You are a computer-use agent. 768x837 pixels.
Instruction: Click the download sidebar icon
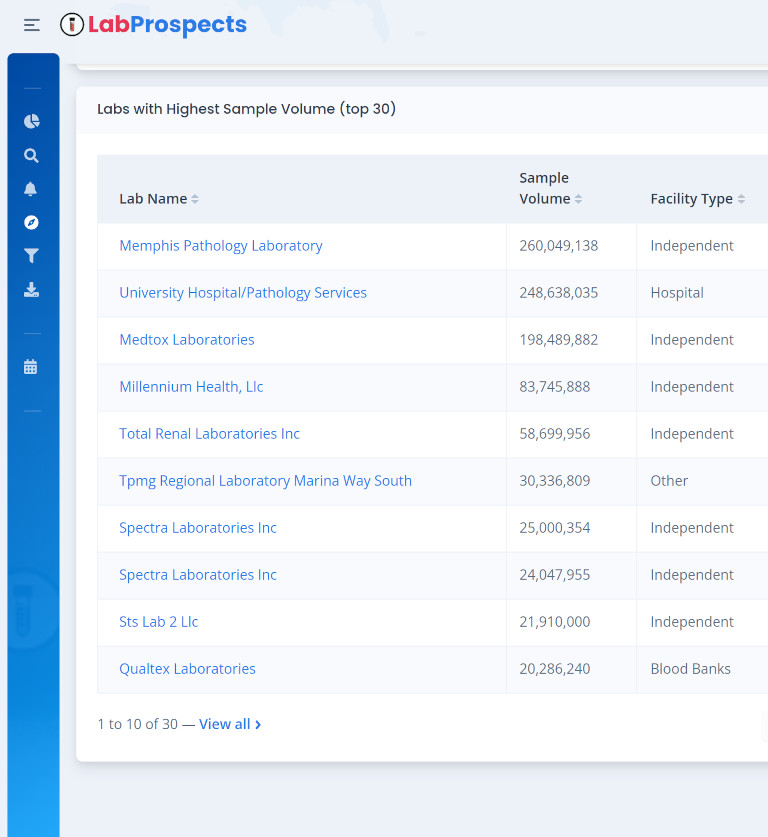pyautogui.click(x=31, y=289)
